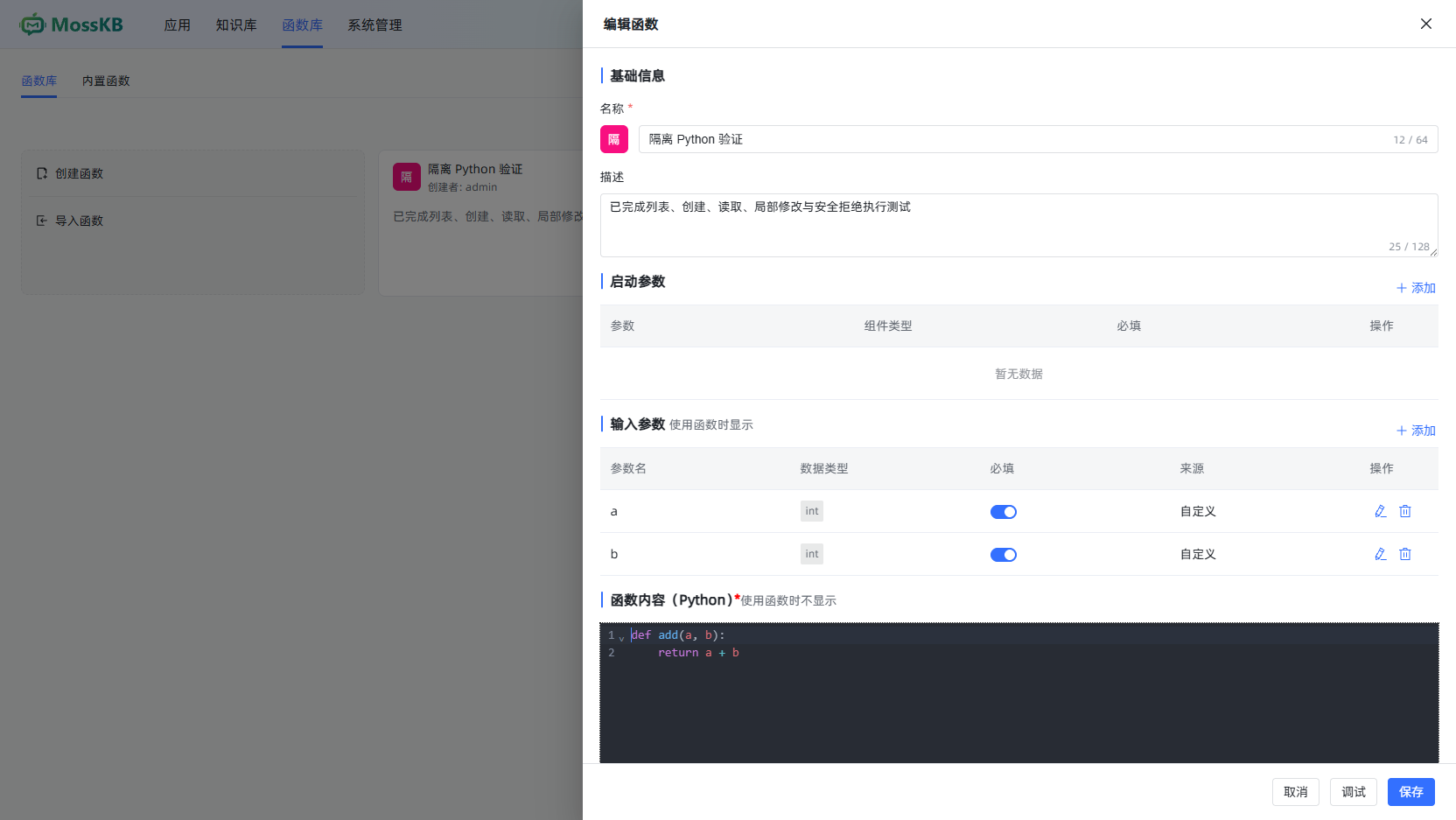Click the 描述 textarea

point(1019,225)
